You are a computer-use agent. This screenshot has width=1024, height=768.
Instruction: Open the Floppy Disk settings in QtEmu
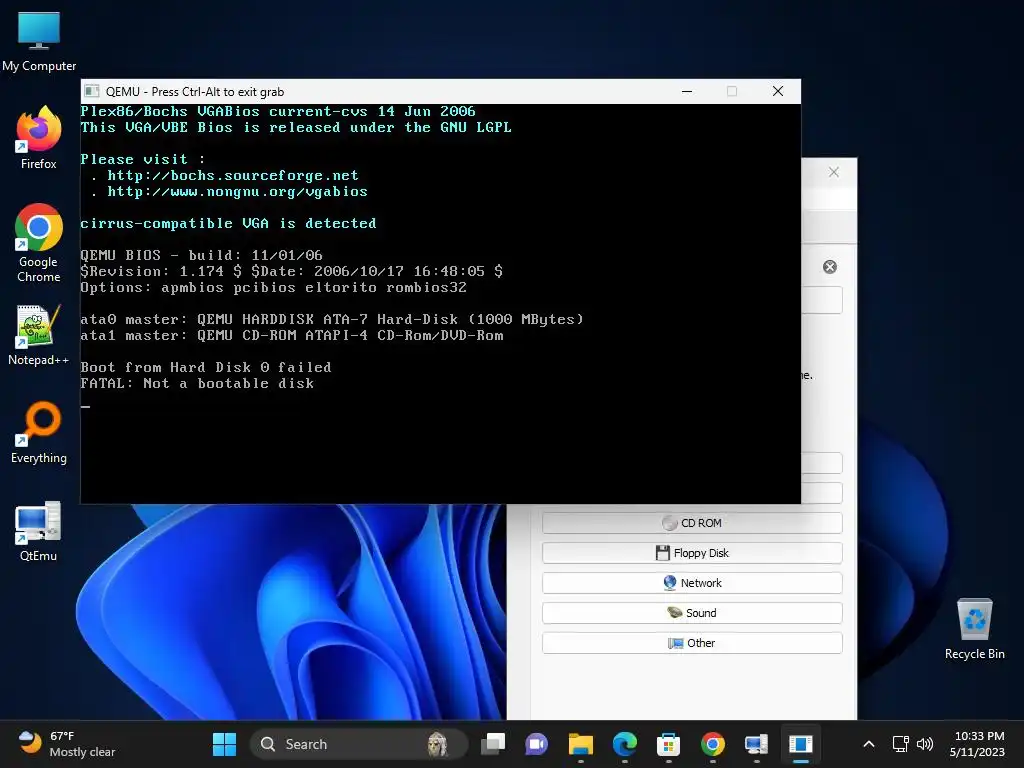[692, 553]
